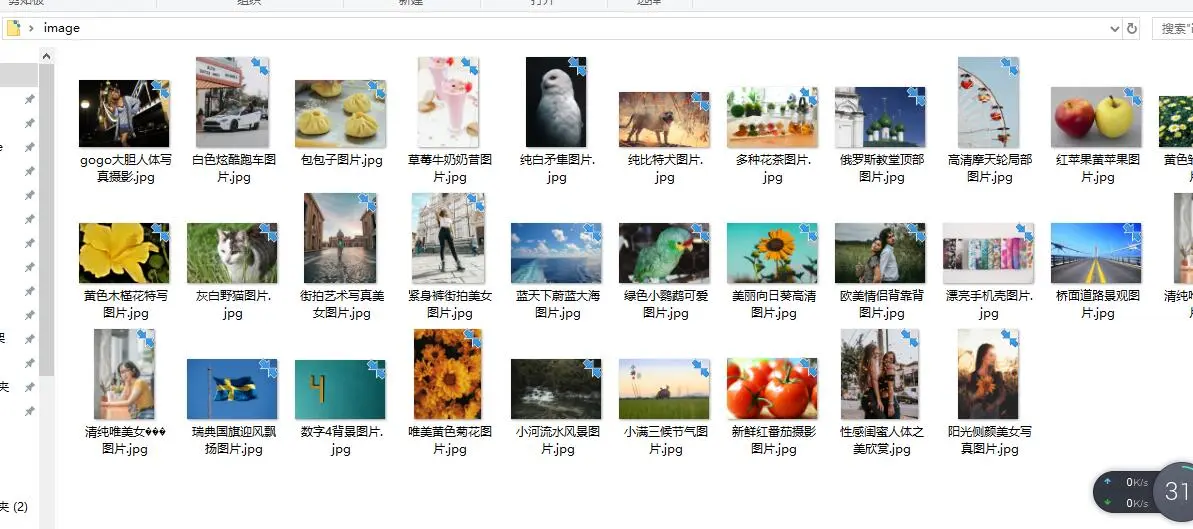Click the network speed monitor widget arrows

point(1108,492)
